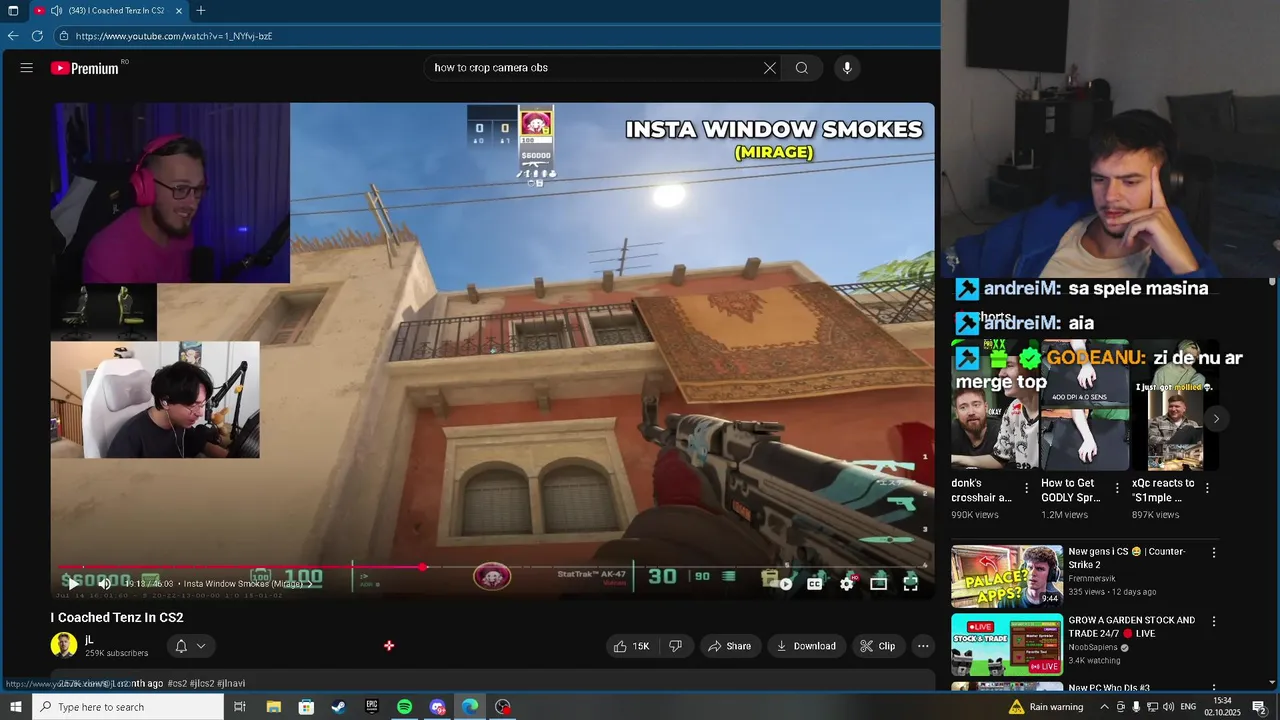Open volume control in system tray
The image size is (1280, 720).
[x=1168, y=707]
